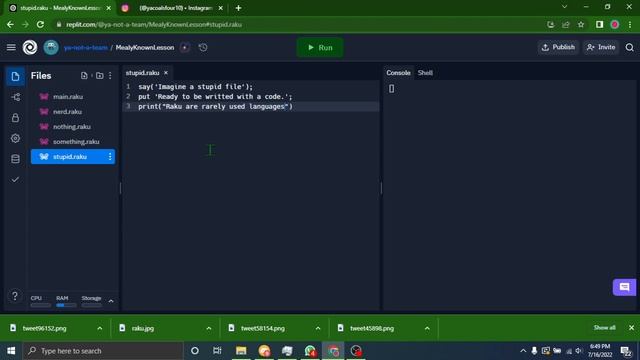Expand tweet96152.png download options
The height and width of the screenshot is (360, 640).
tap(100, 328)
